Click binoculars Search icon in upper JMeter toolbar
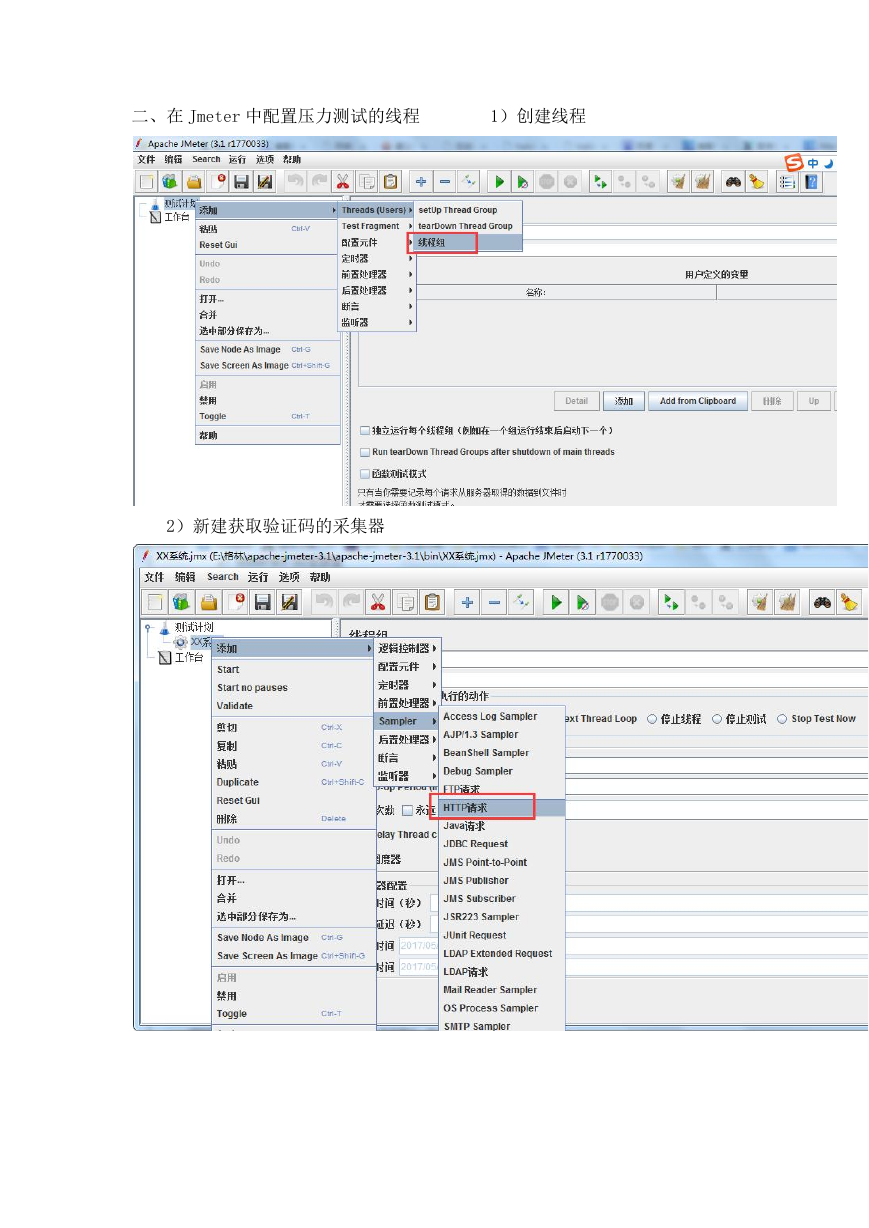This screenshot has width=869, height=1228. [x=733, y=181]
